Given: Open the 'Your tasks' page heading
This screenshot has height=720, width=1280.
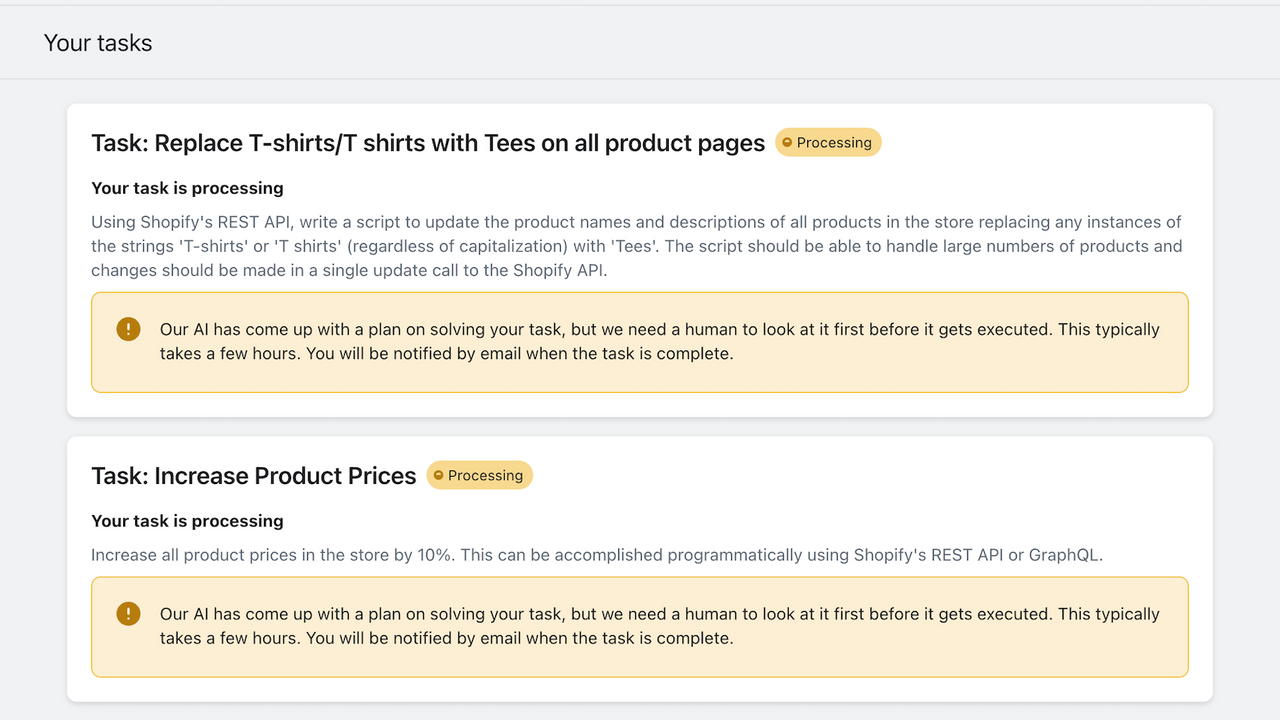Looking at the screenshot, I should point(97,43).
